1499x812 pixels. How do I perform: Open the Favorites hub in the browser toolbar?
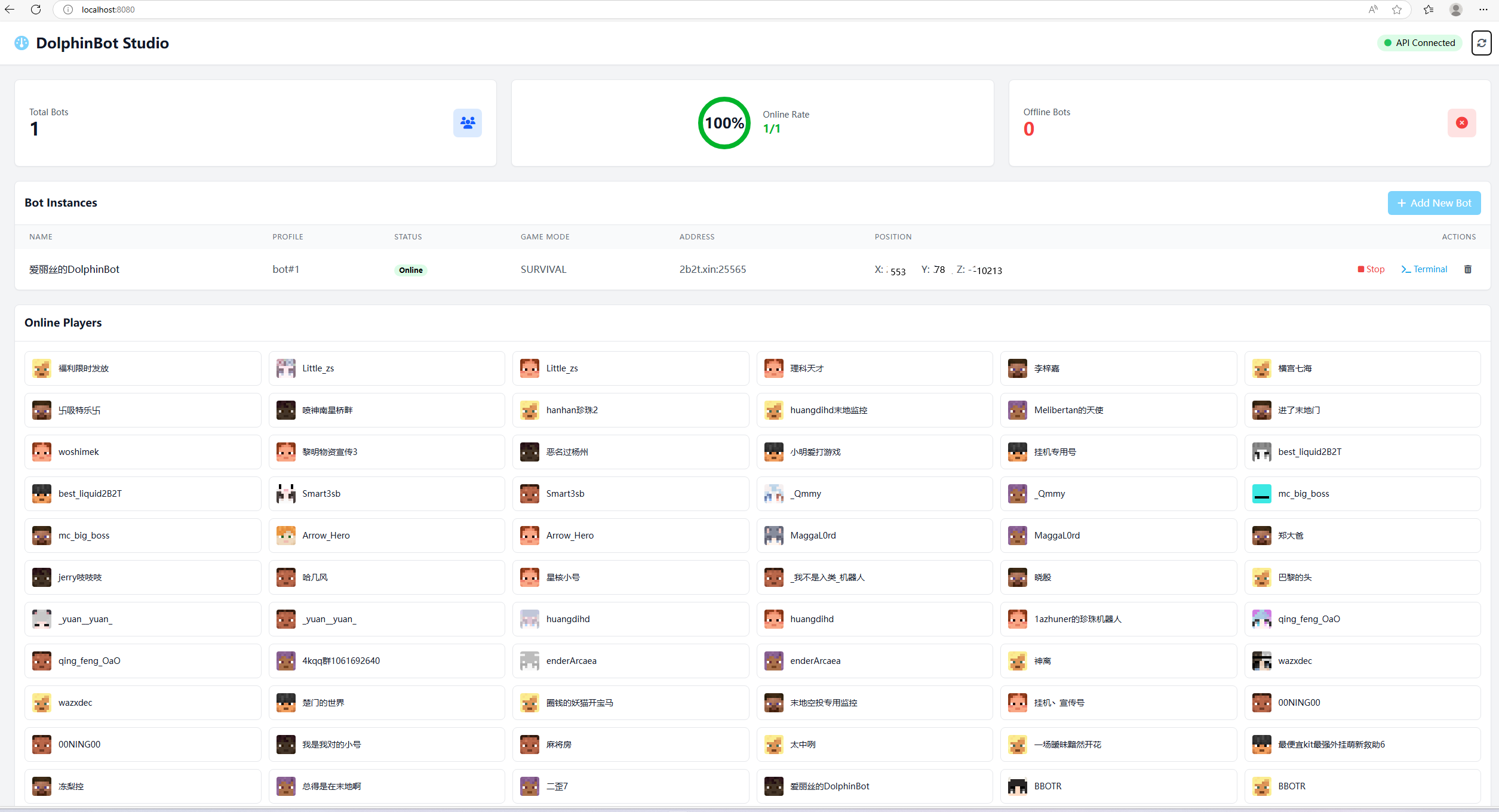coord(1427,10)
